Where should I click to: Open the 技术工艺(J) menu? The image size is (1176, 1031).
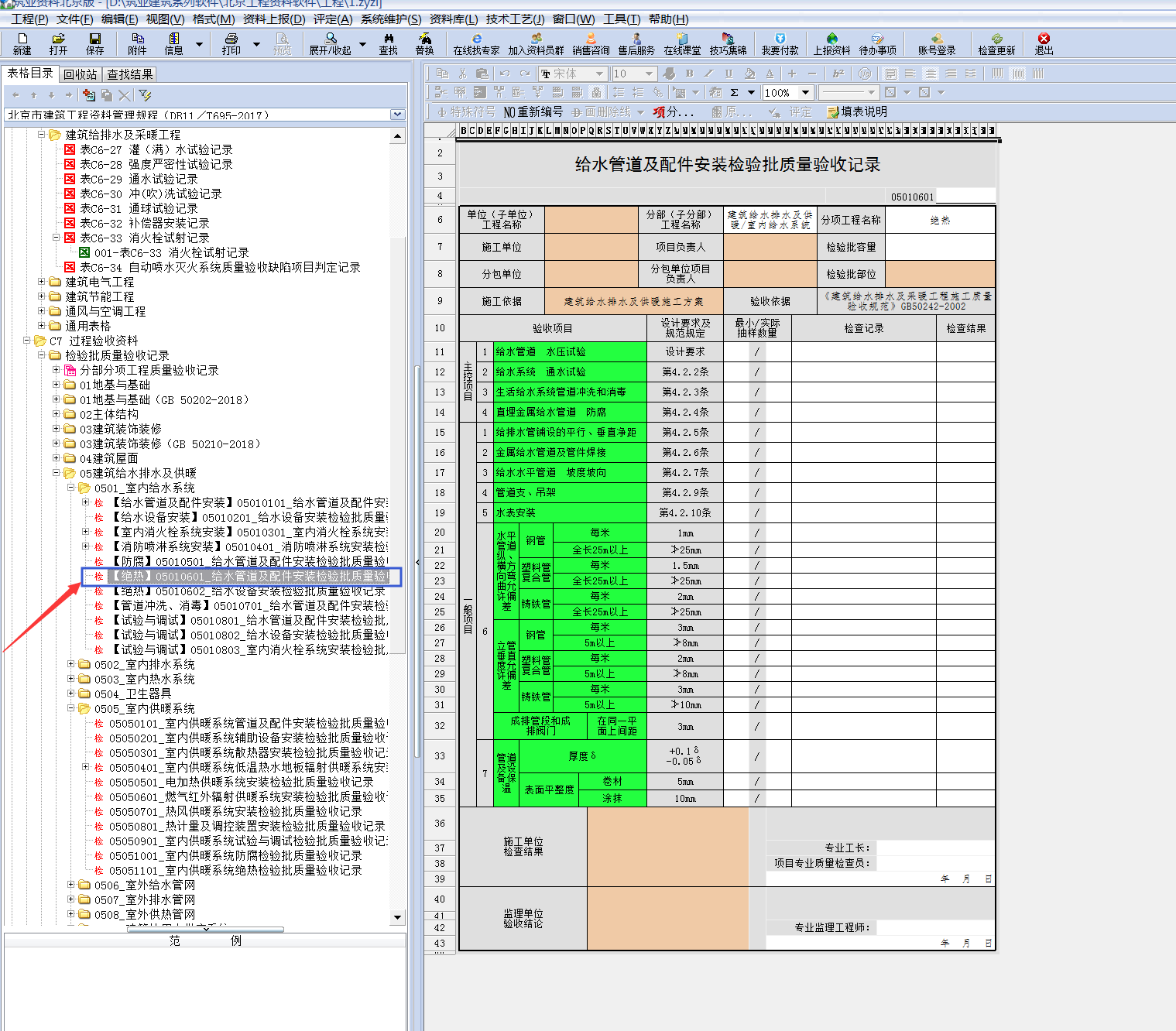tap(515, 19)
